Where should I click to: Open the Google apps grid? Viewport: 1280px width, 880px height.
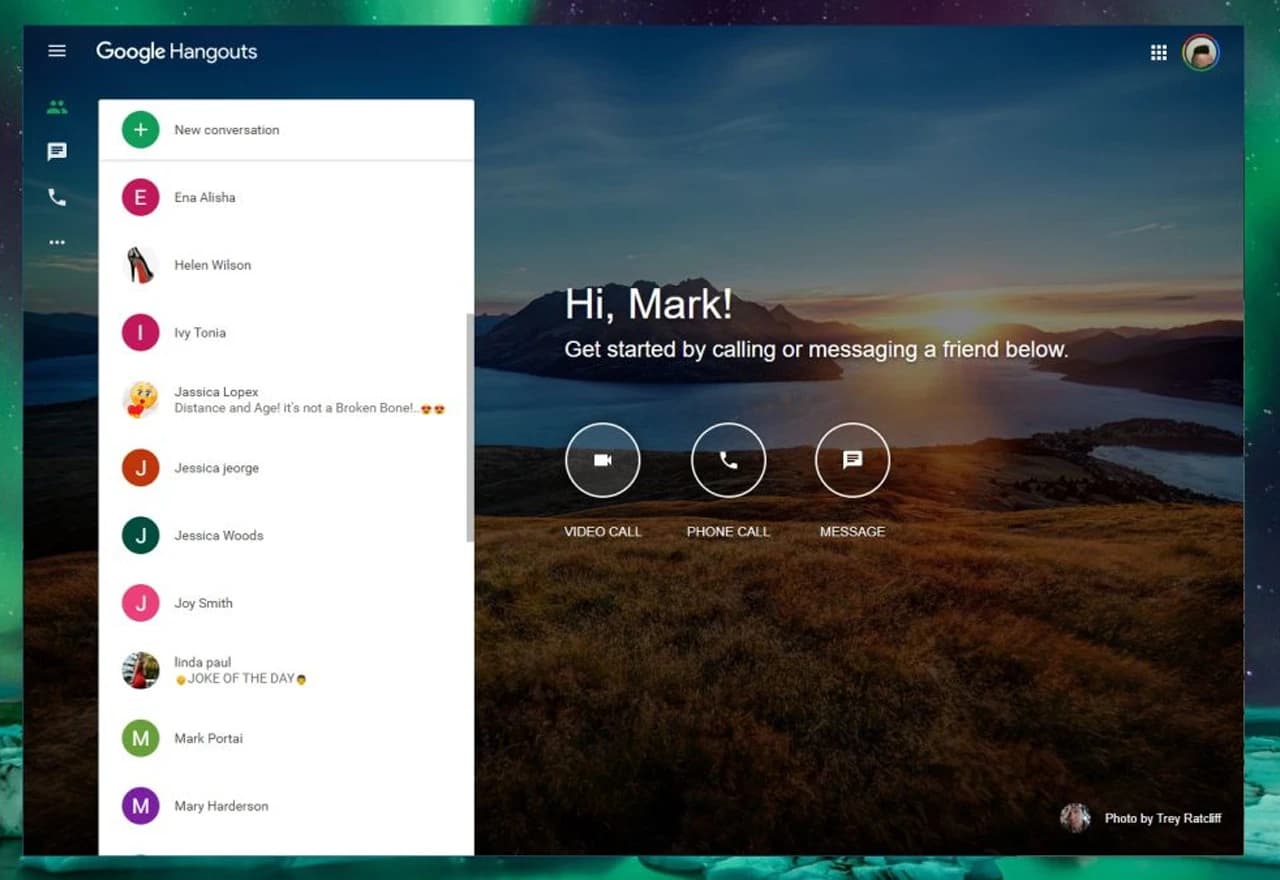coord(1158,52)
